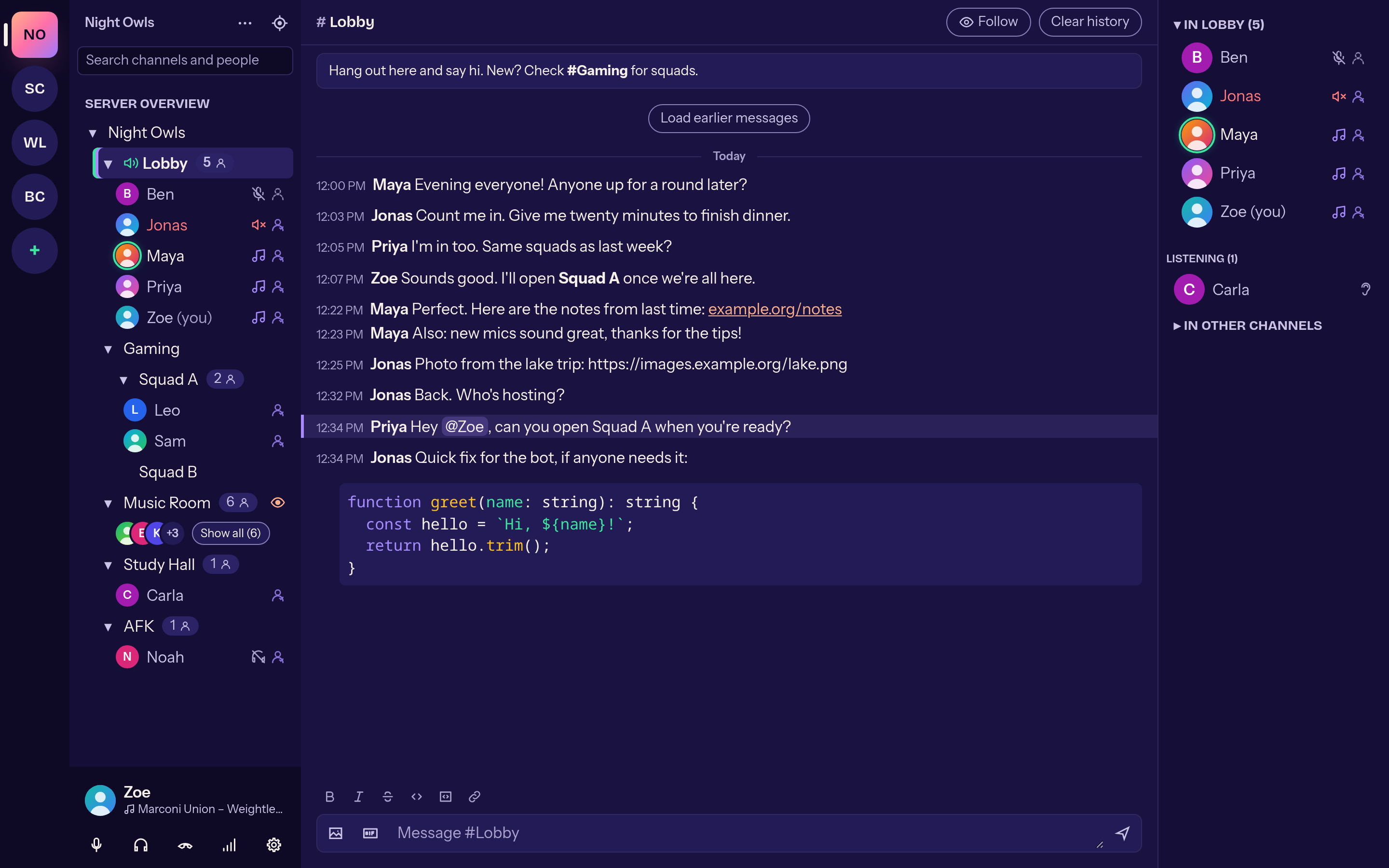
Task: Collapse the In Lobby member list
Action: coord(1219,25)
